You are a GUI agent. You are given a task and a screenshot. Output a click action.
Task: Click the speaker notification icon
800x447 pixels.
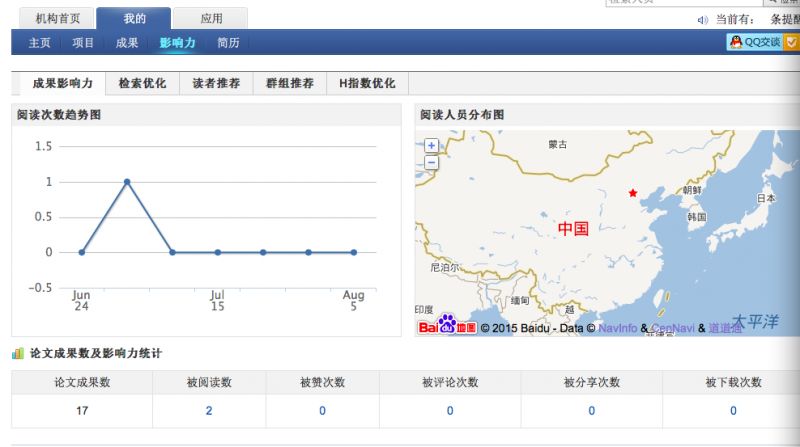click(x=703, y=20)
